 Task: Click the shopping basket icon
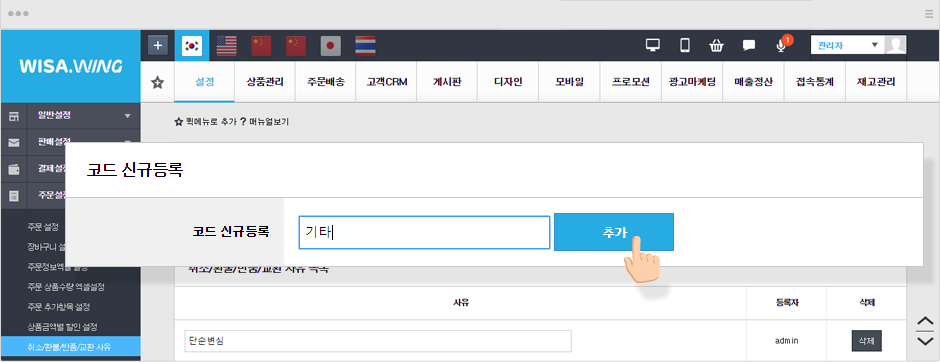[x=716, y=45]
